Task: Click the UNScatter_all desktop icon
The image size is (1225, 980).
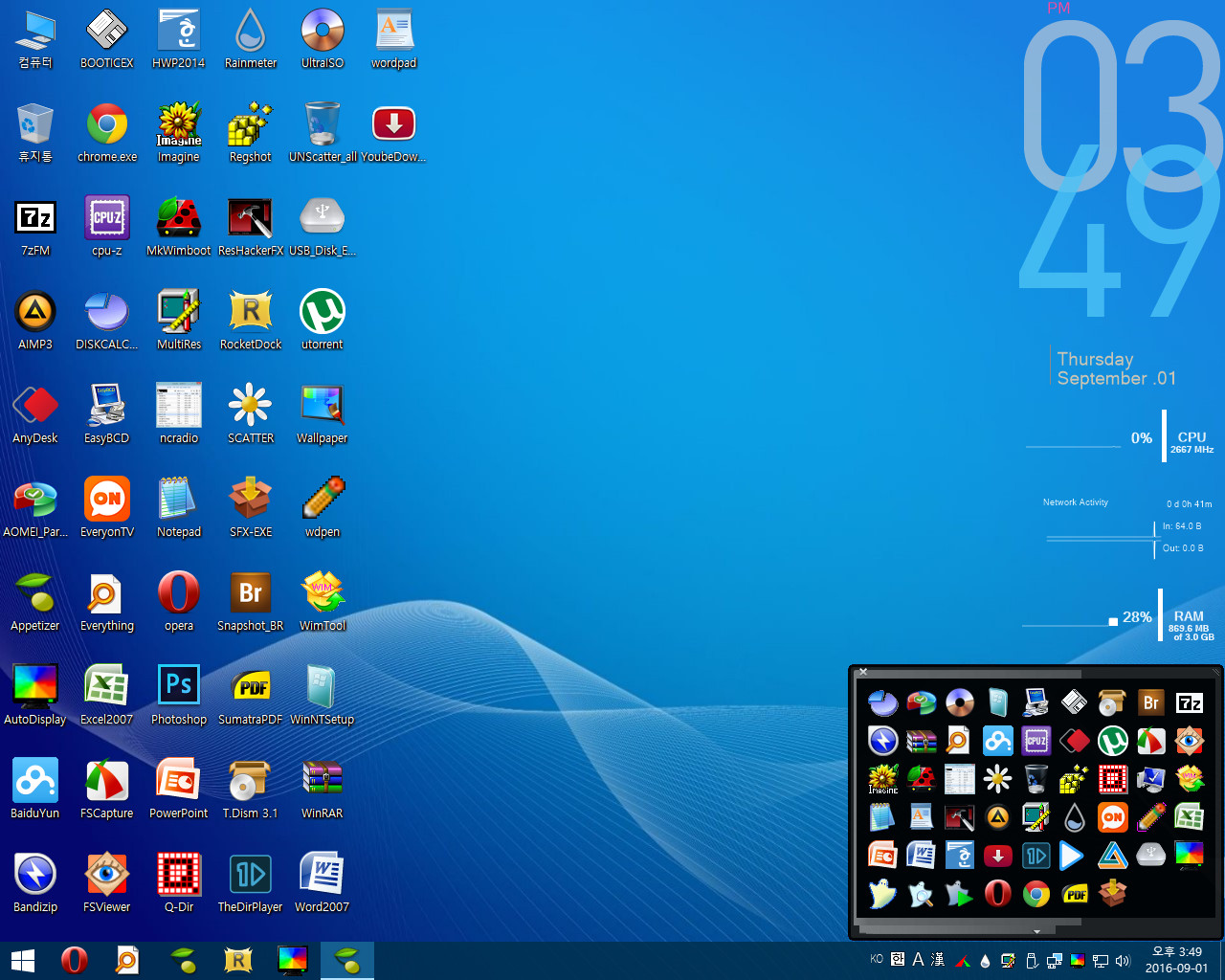Action: coord(323,134)
